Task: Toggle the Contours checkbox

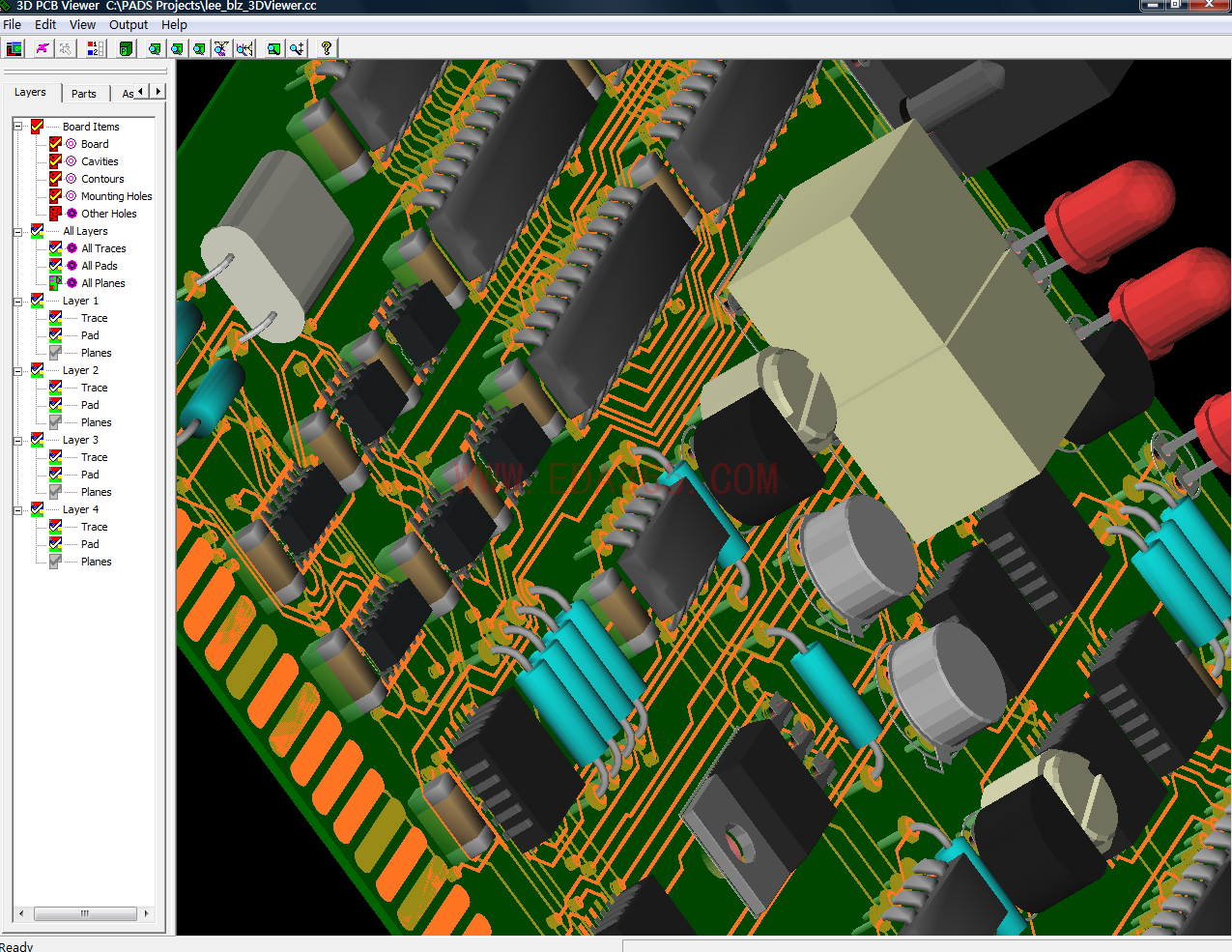Action: (55, 179)
